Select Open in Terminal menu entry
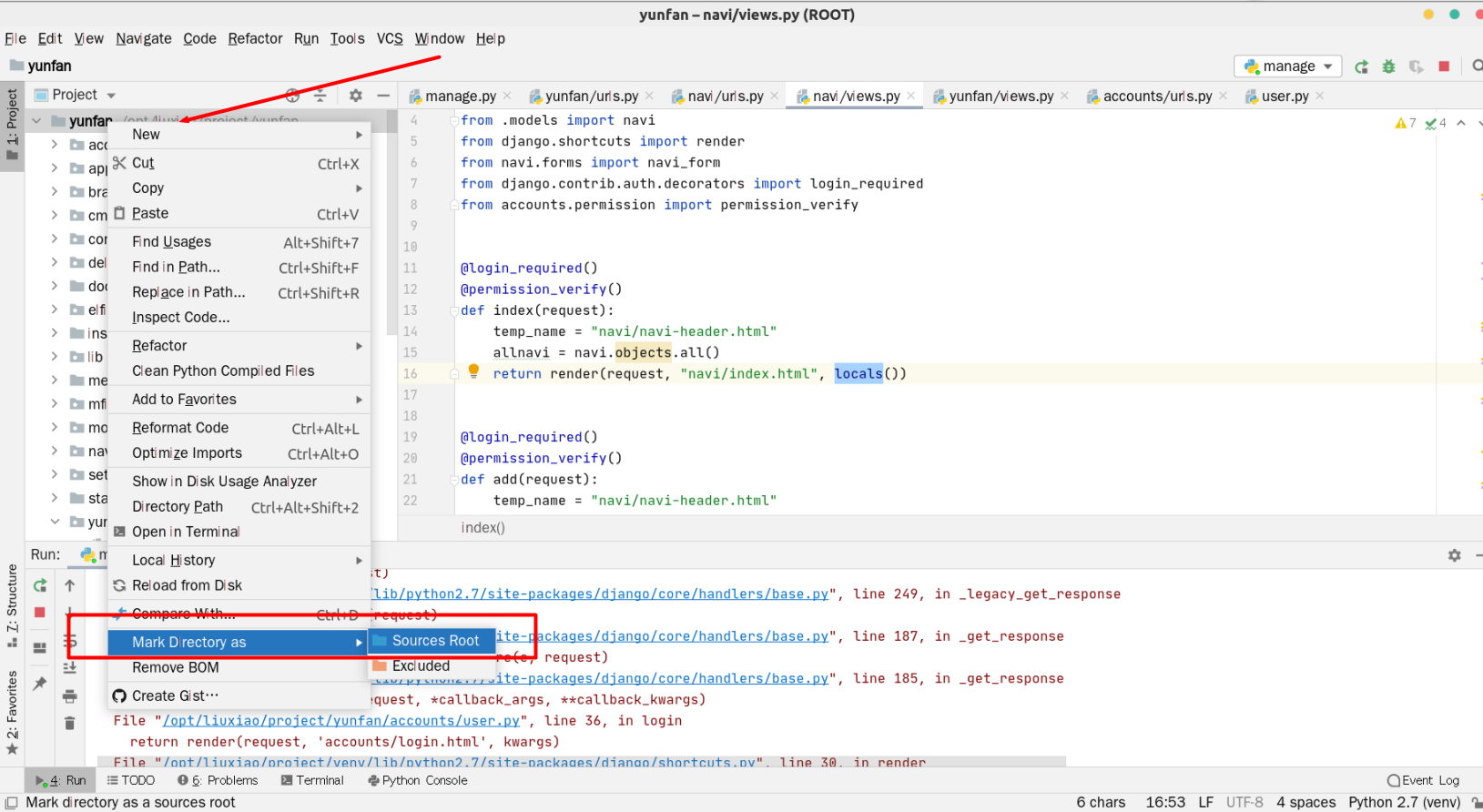This screenshot has height=812, width=1483. tap(239, 532)
